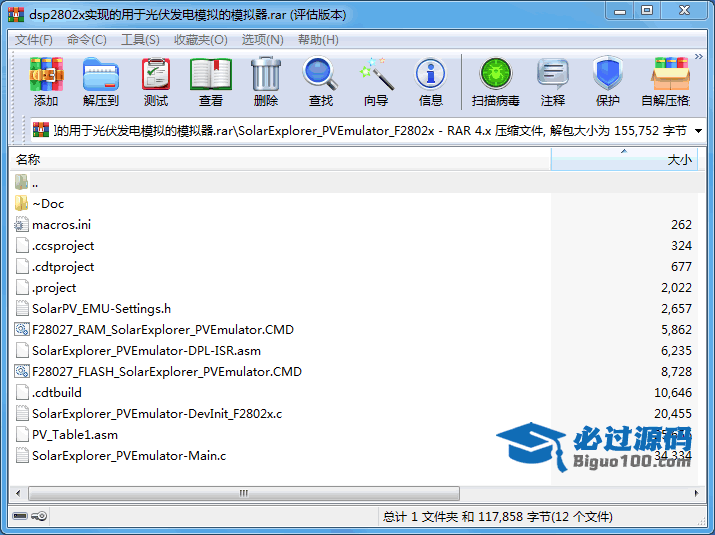The width and height of the screenshot is (715, 535).
Task: Open the 查看 (View) book icon
Action: (211, 81)
